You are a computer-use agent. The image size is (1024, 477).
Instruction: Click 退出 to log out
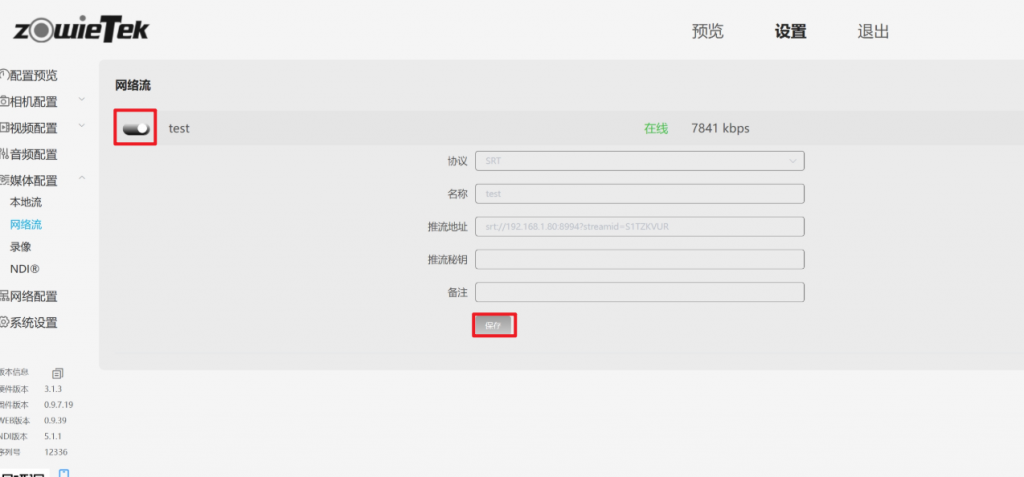(x=873, y=31)
